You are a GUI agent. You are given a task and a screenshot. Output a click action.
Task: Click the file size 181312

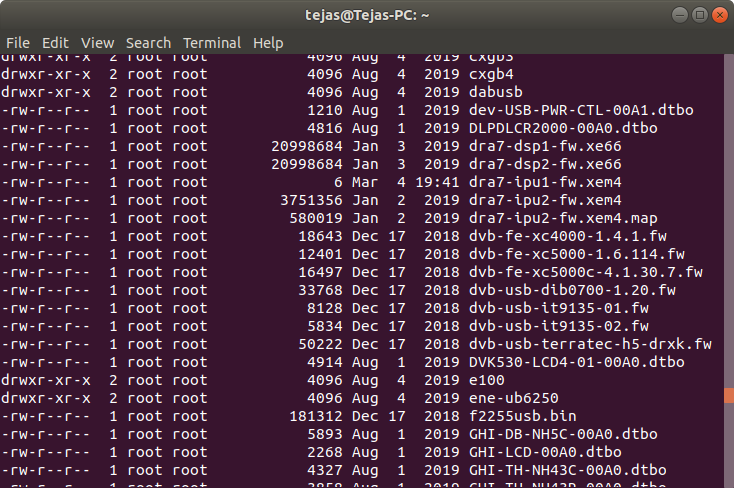(x=316, y=416)
